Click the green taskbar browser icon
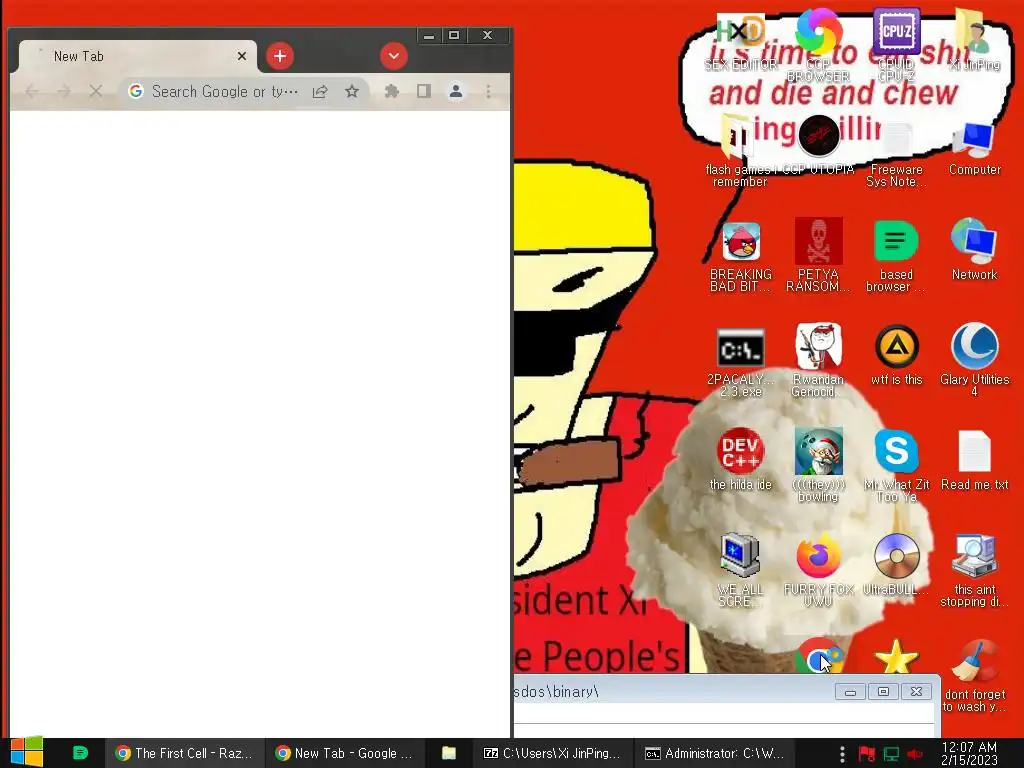 80,753
